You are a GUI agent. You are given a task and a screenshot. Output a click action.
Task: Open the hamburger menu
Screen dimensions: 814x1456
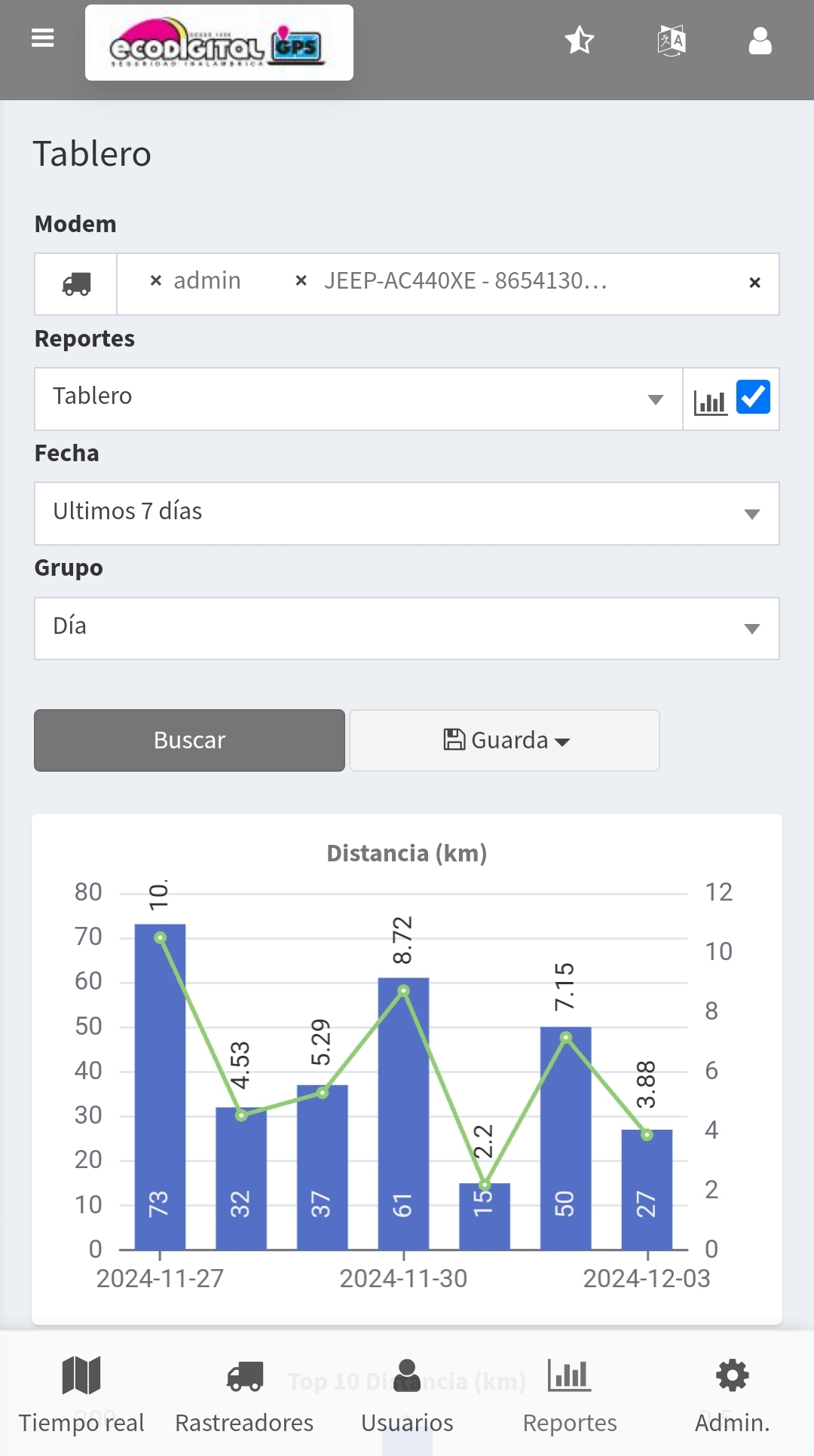[x=43, y=38]
